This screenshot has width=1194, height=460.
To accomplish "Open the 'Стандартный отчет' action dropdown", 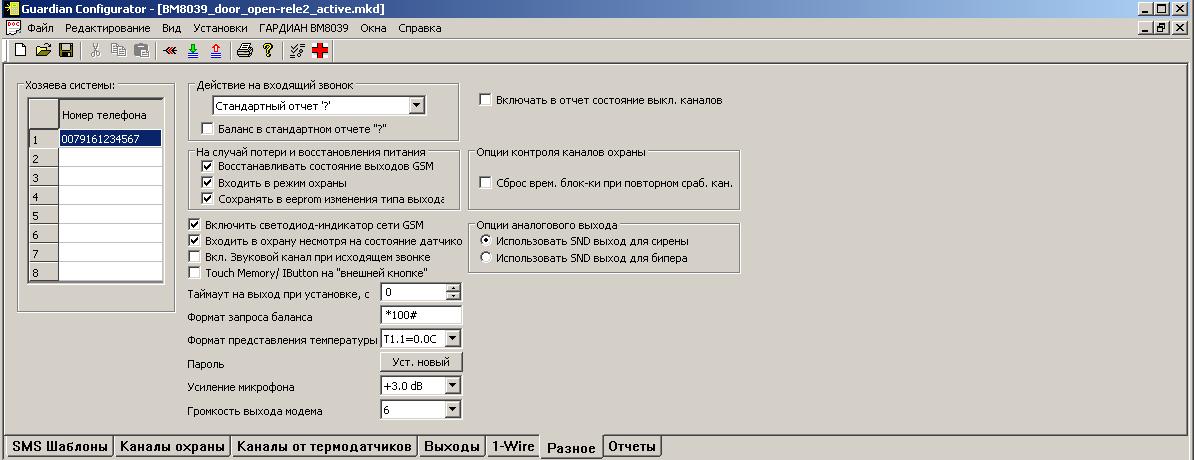I will pos(417,105).
